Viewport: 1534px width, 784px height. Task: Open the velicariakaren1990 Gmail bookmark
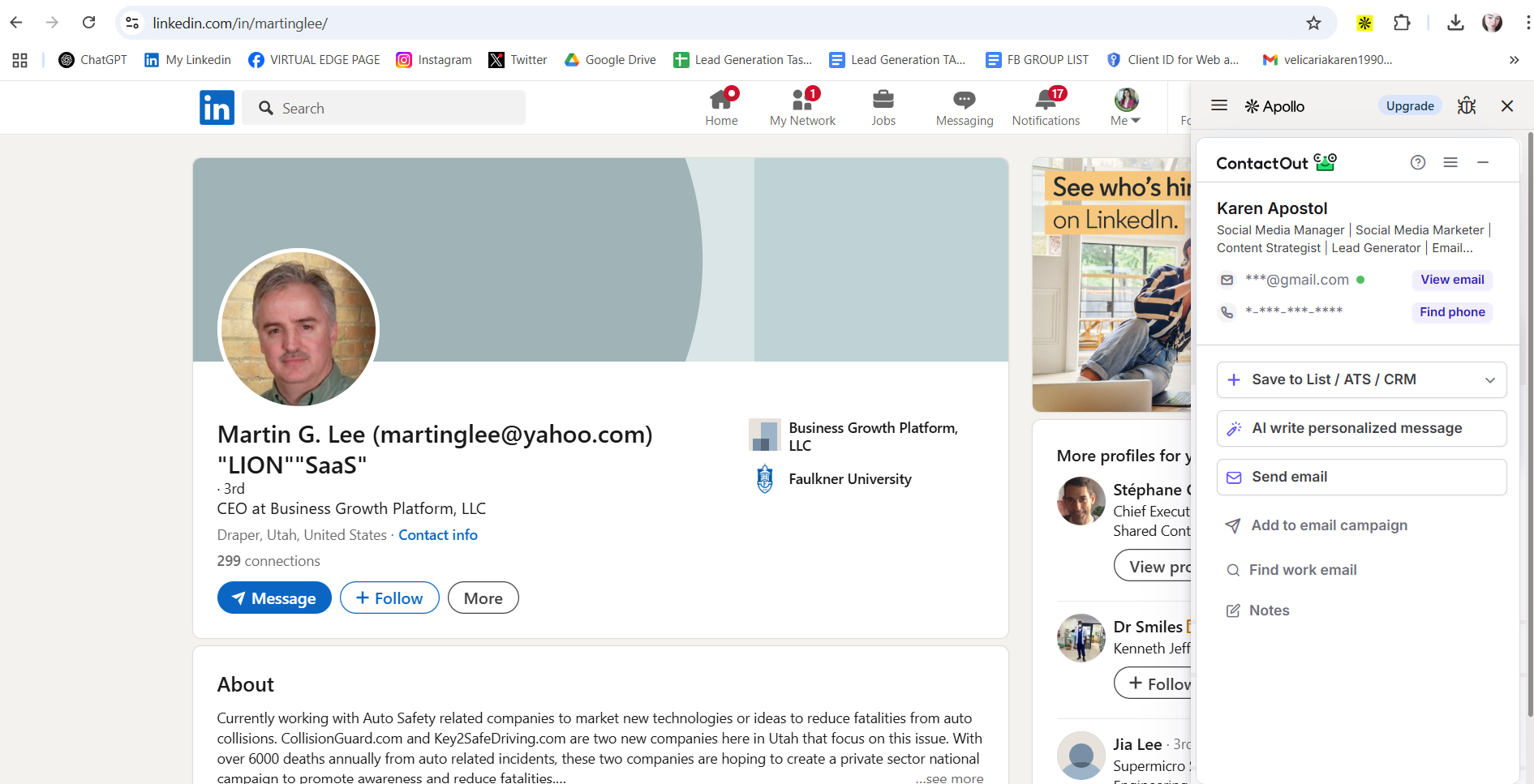coord(1327,60)
